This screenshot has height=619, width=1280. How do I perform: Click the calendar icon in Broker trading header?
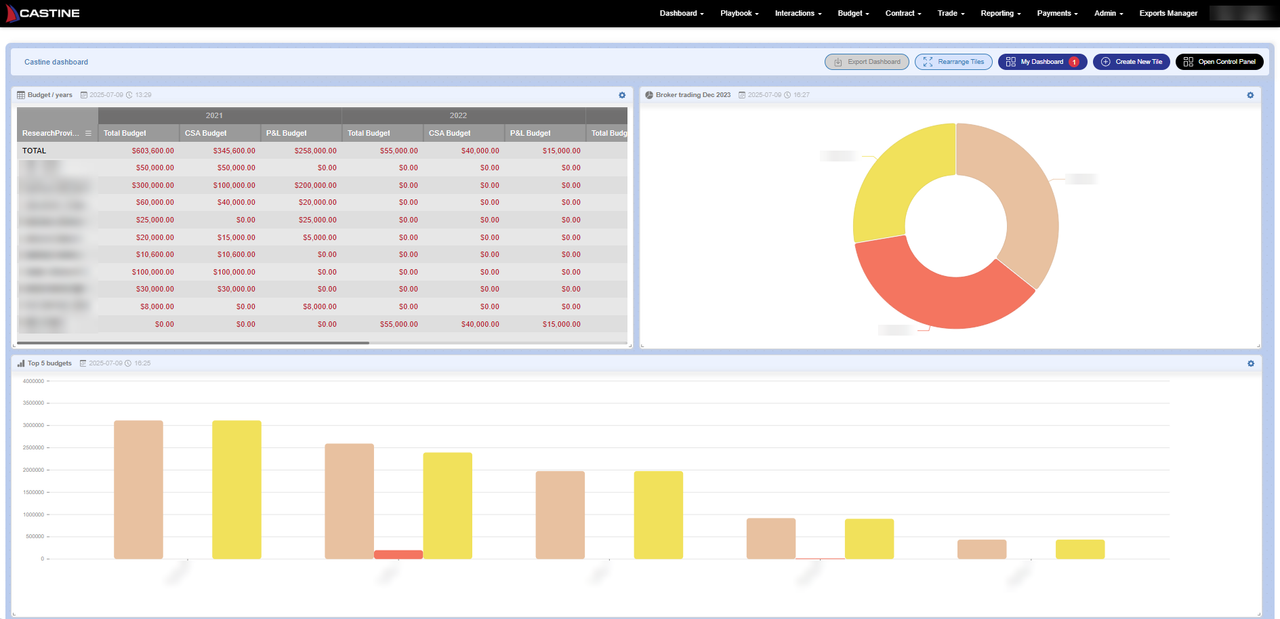click(741, 95)
